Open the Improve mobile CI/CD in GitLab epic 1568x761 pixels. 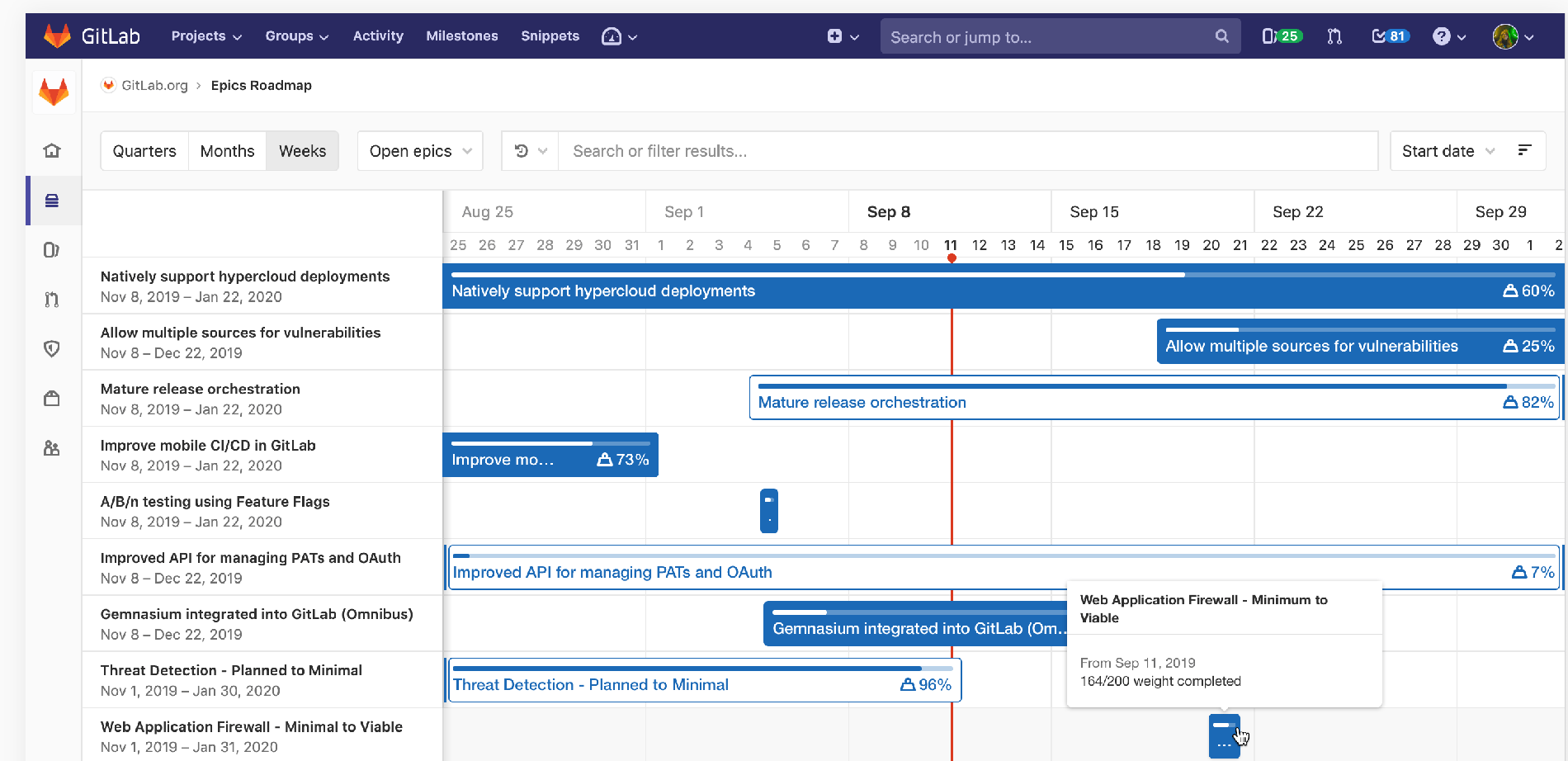click(x=208, y=445)
